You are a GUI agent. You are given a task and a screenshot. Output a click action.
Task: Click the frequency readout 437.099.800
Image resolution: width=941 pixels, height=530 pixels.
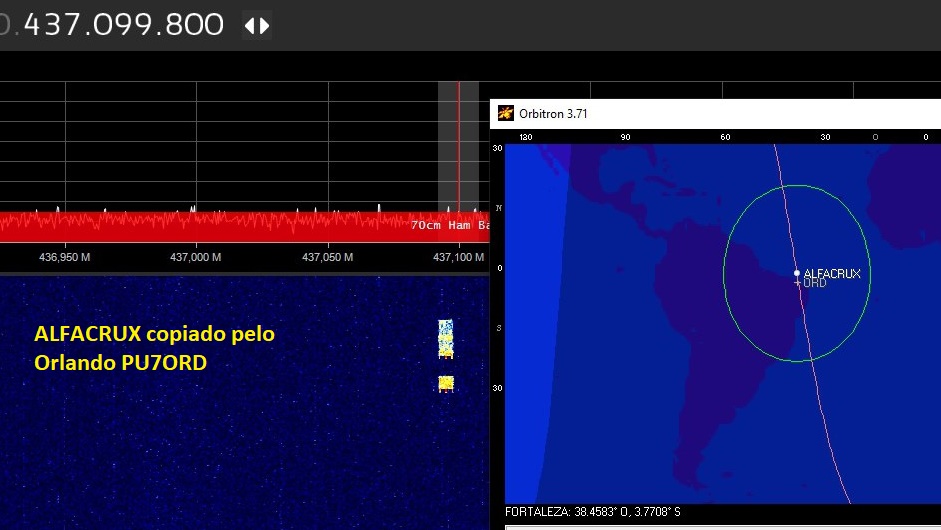[123, 25]
